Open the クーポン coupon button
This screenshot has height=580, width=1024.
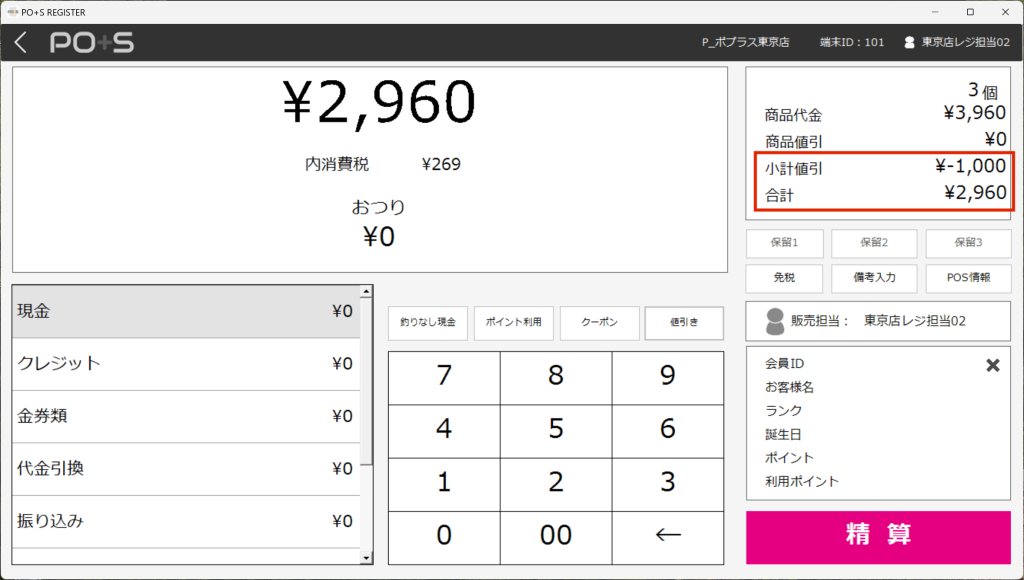[x=599, y=323]
